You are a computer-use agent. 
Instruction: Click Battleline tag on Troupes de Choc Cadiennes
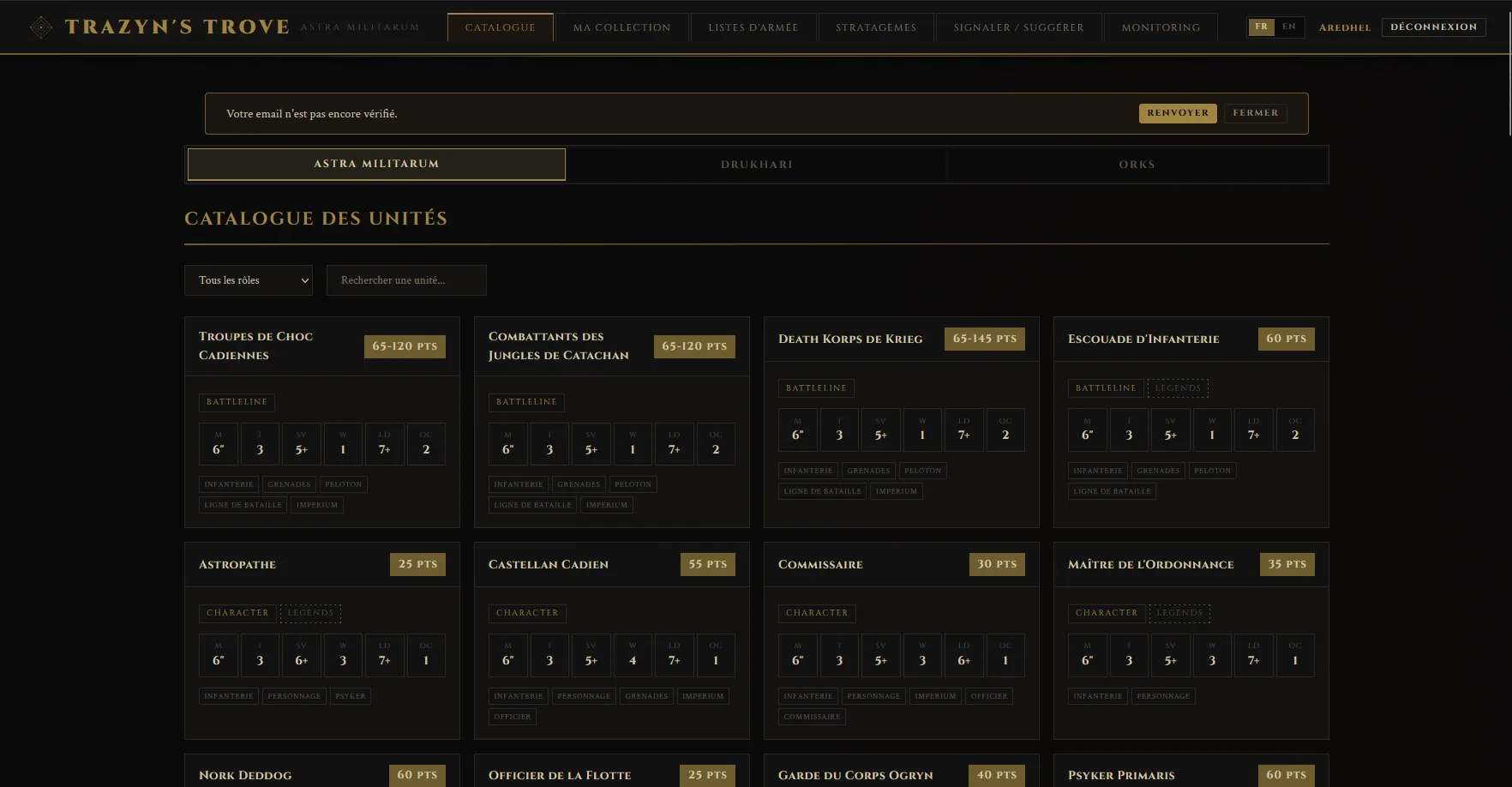click(x=237, y=402)
